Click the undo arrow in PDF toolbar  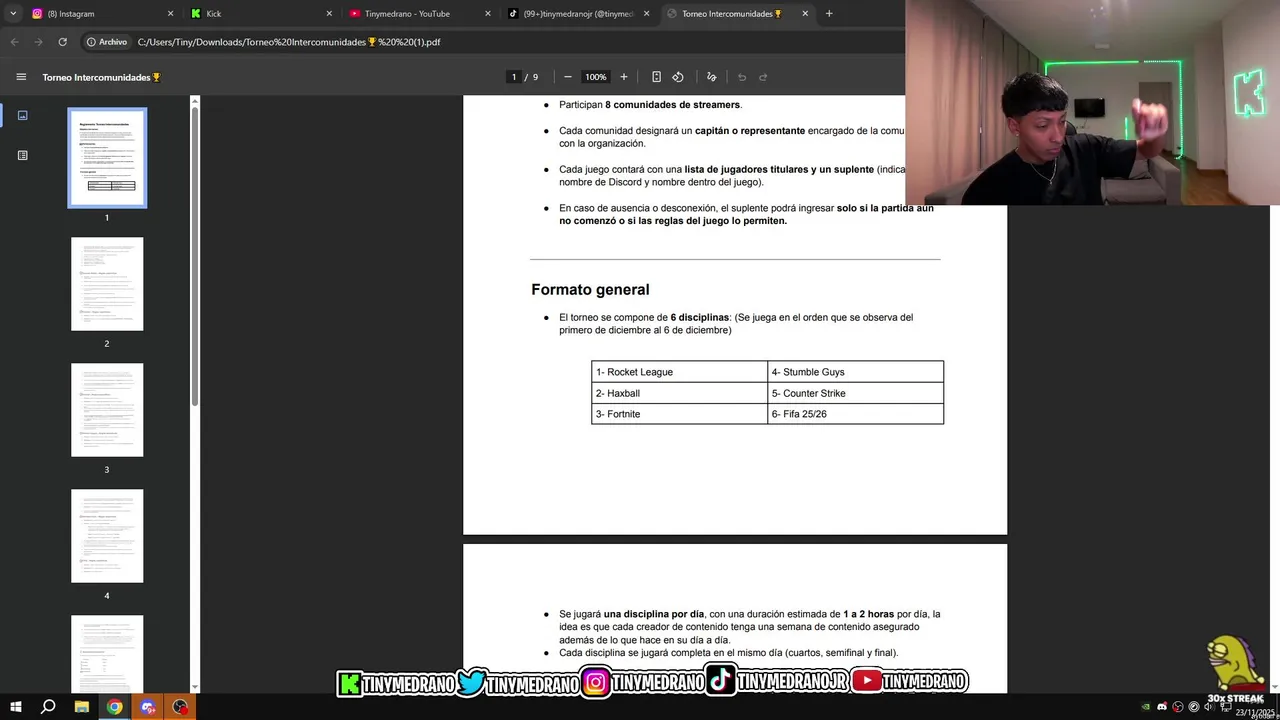742,77
